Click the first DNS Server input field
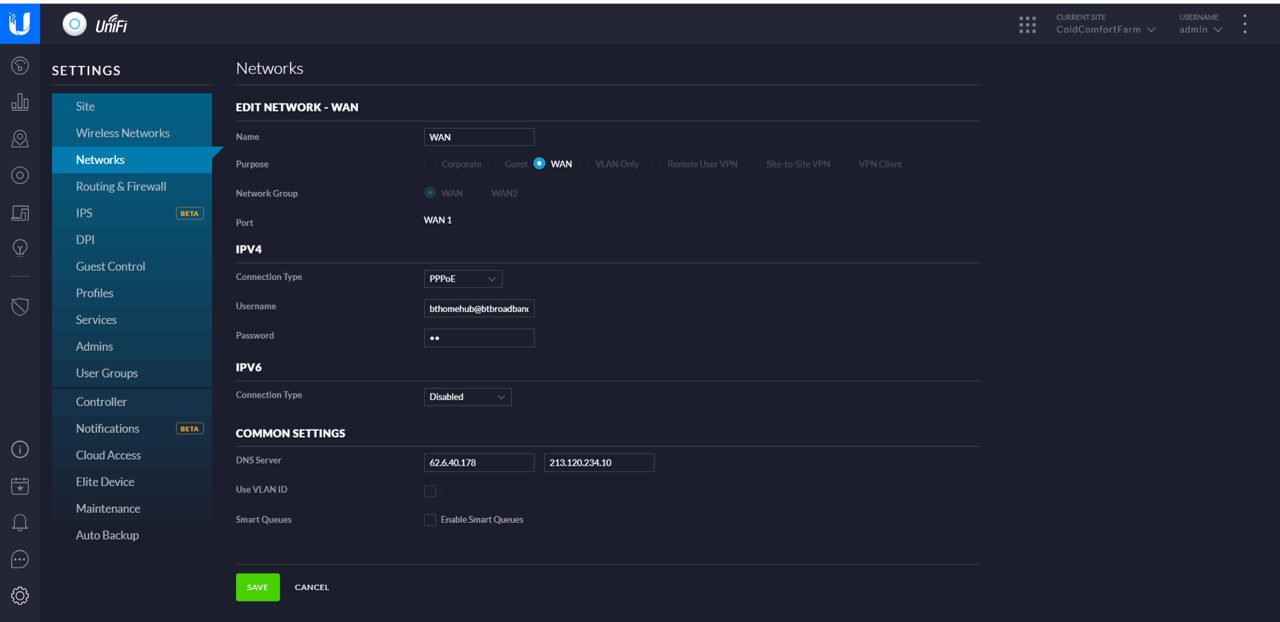1280x622 pixels. pos(479,463)
